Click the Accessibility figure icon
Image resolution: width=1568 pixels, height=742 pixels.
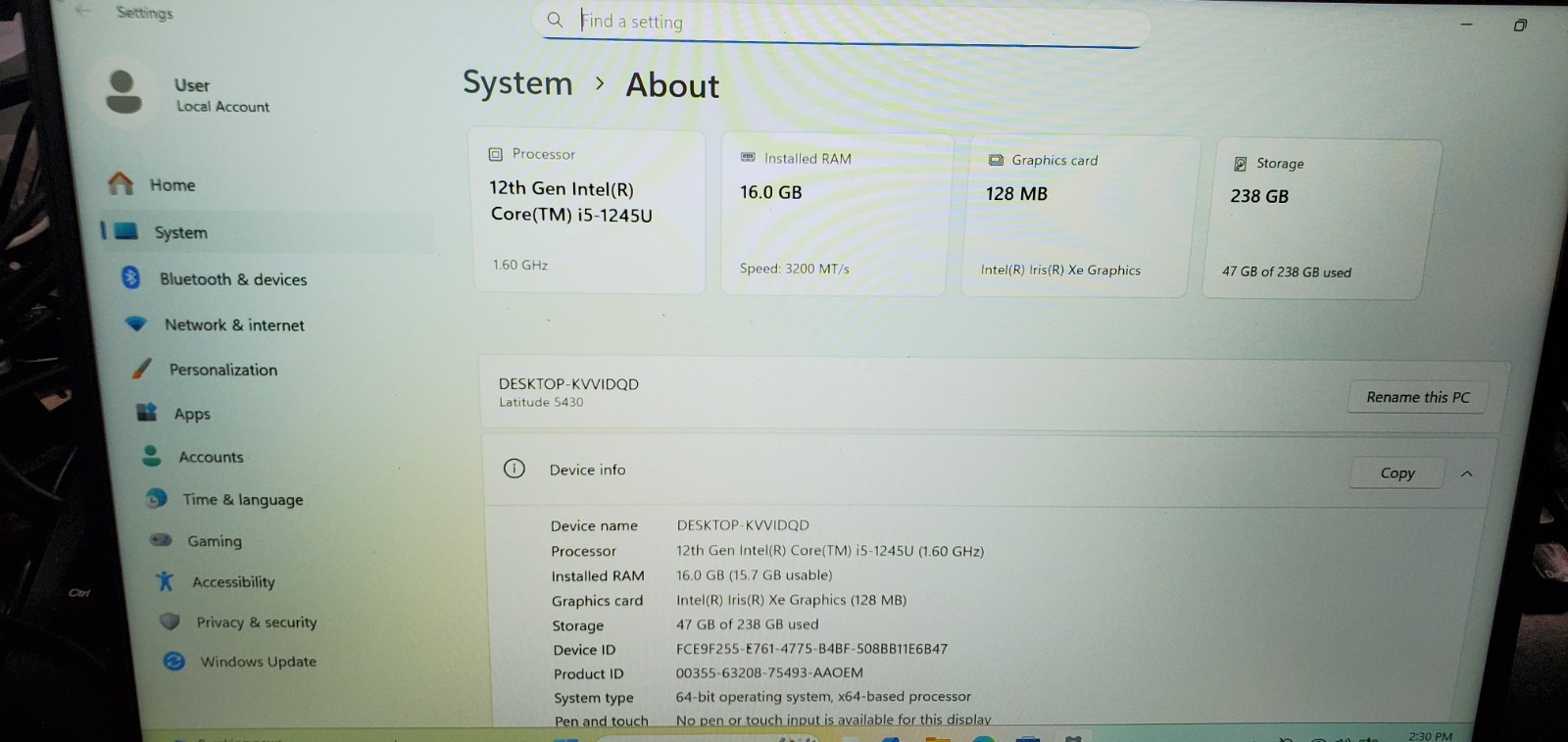click(x=165, y=580)
